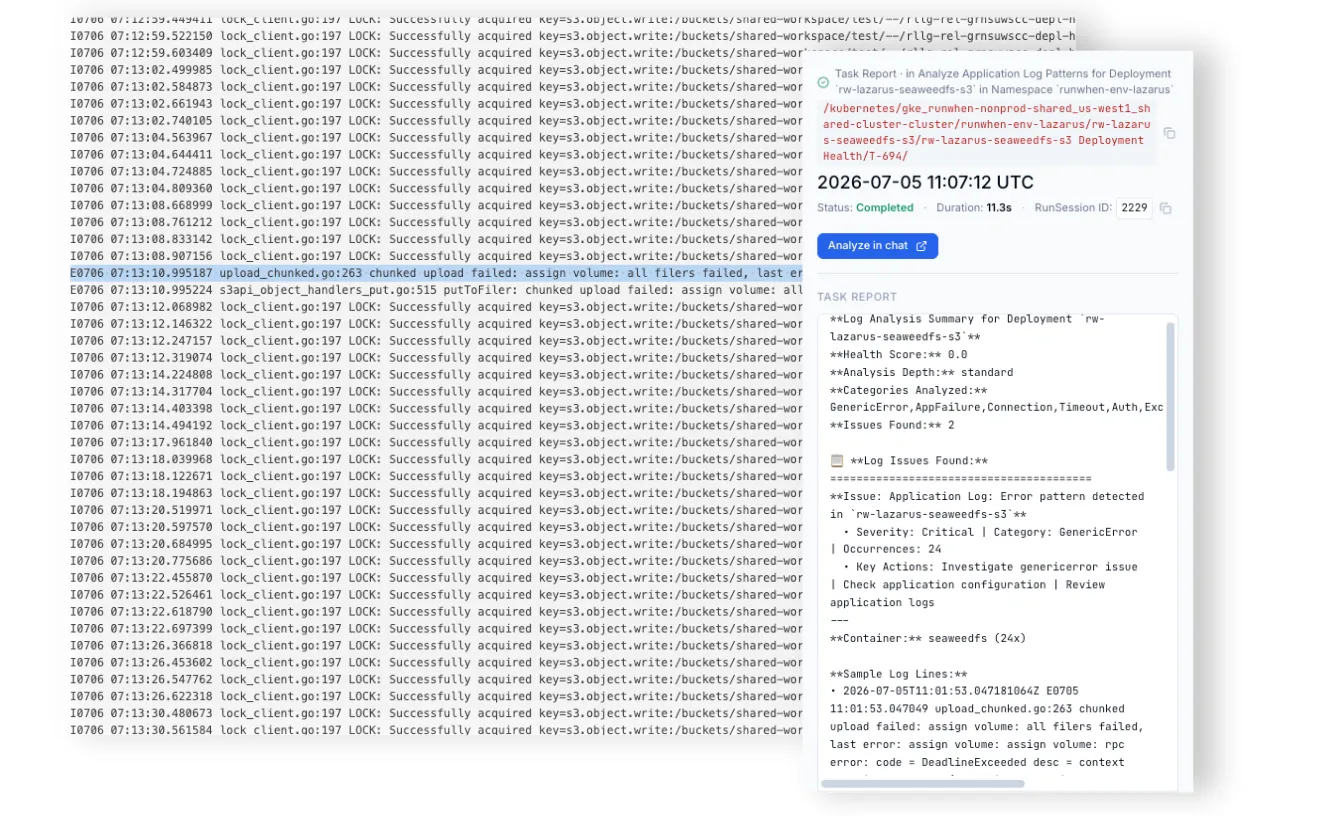Click the Categories Analyzed label in the report
Viewport: 1332px width, 816px height.
(x=908, y=391)
